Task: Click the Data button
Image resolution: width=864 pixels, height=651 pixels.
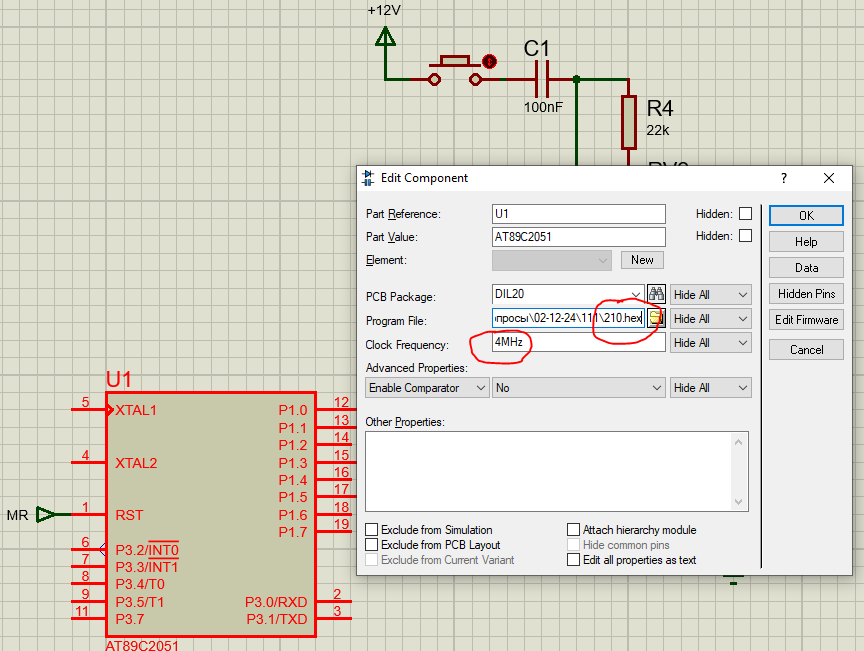Action: tap(806, 268)
